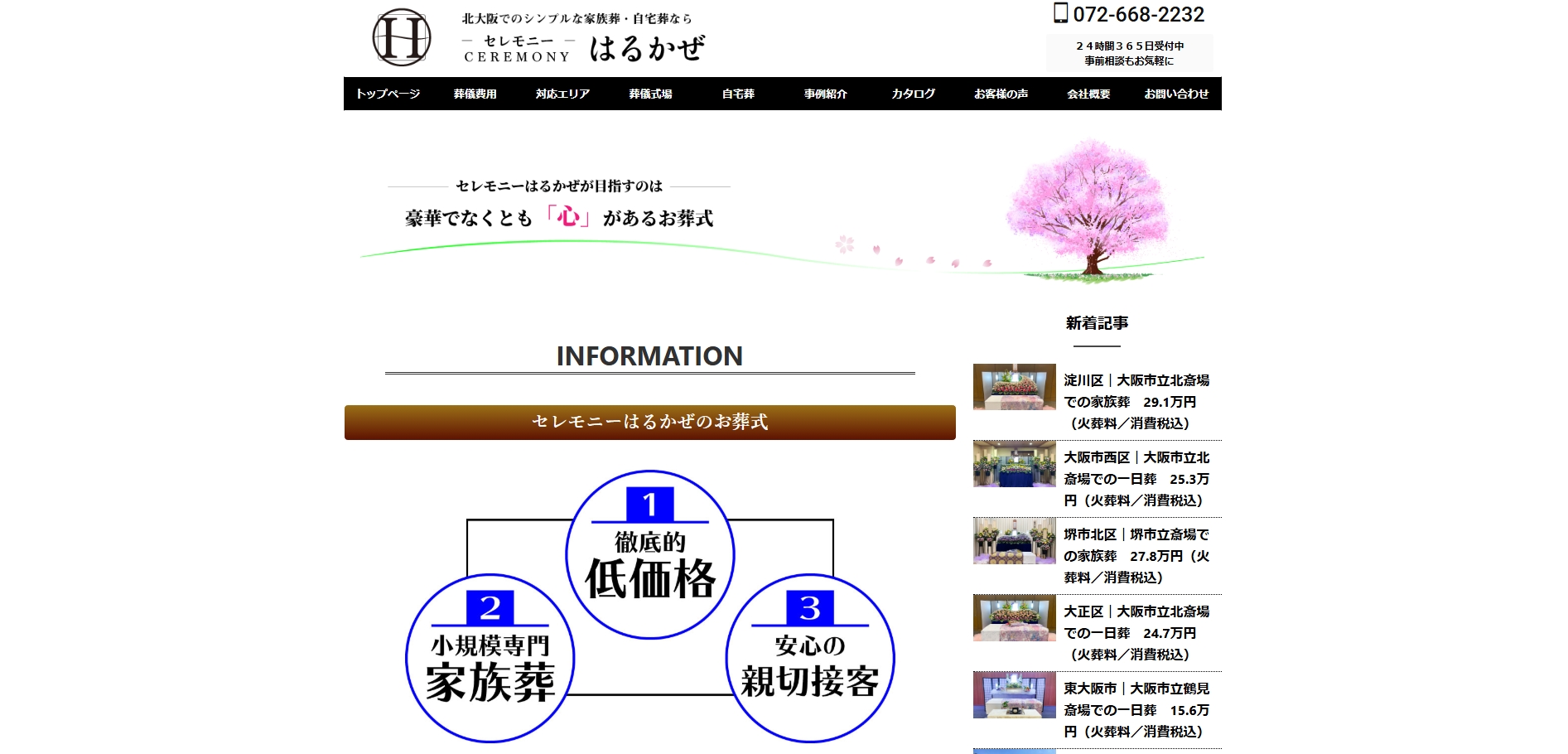Select 葬儀式場 in the navigation bar
Screen dimensions: 1568x754
[x=650, y=94]
